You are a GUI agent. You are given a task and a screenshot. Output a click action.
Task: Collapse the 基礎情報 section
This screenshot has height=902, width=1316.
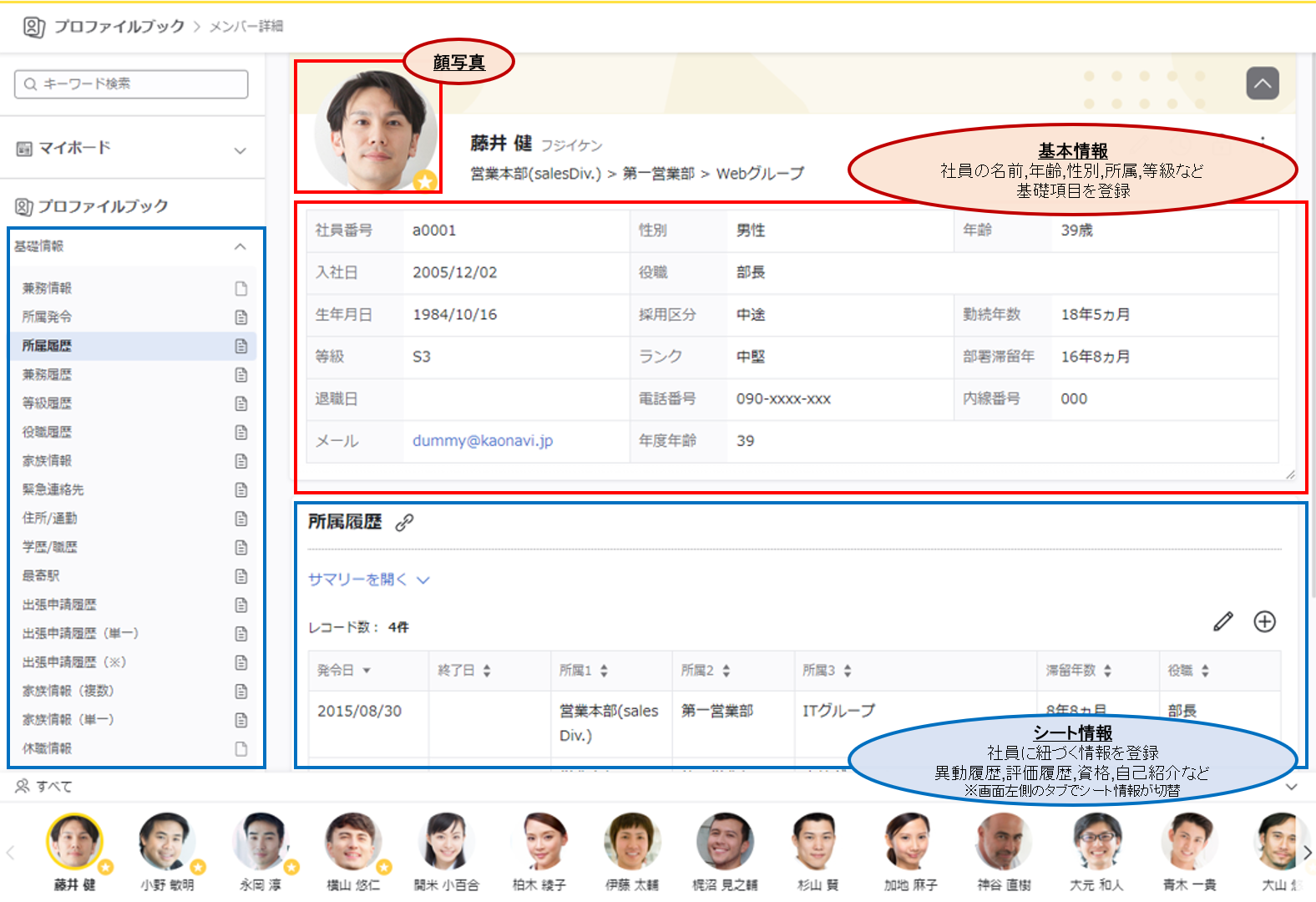pos(240,246)
